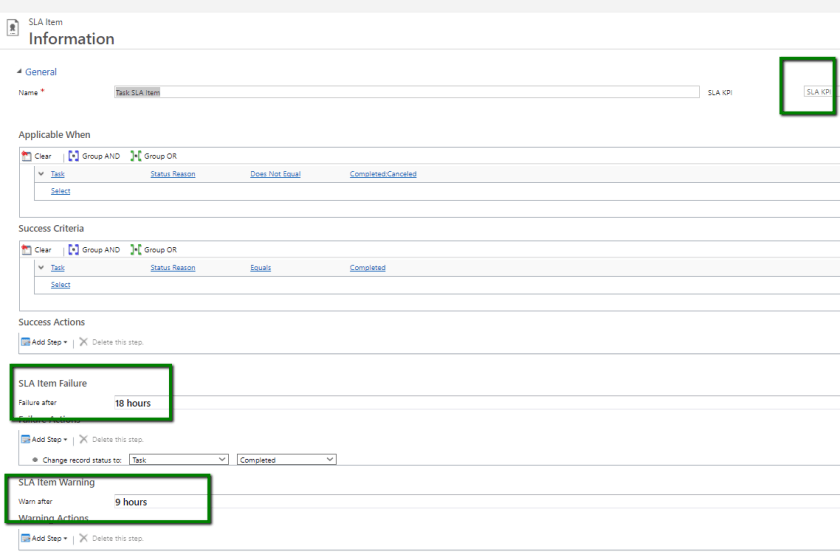
Task: Click Select link under Success Criteria
Action: 60,285
